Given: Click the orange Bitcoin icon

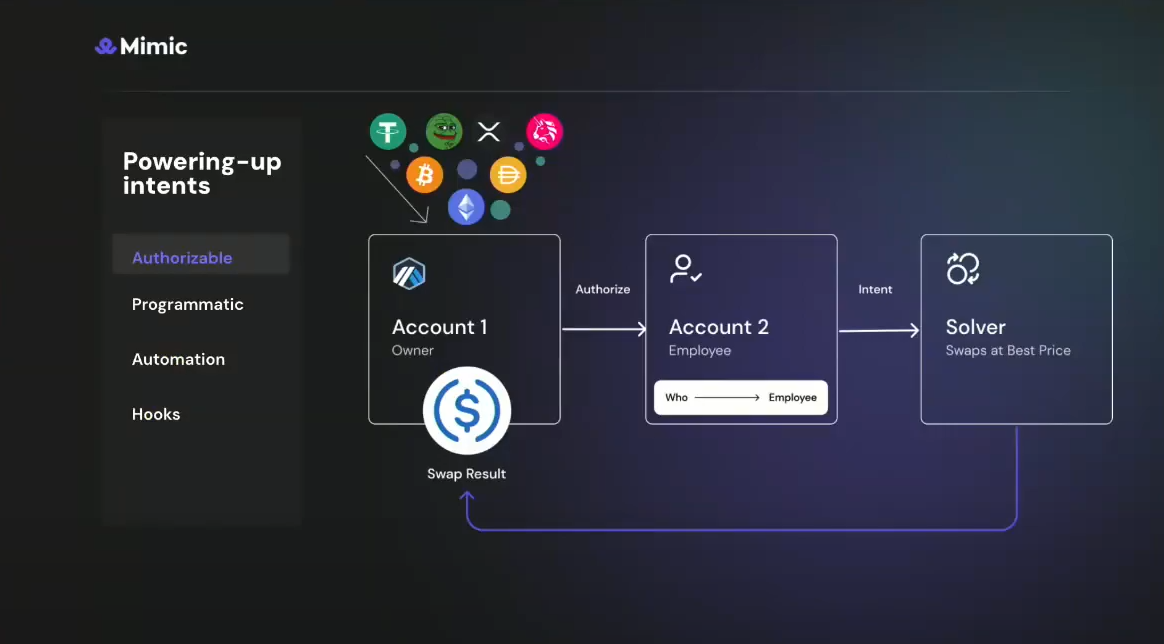Looking at the screenshot, I should tap(424, 176).
